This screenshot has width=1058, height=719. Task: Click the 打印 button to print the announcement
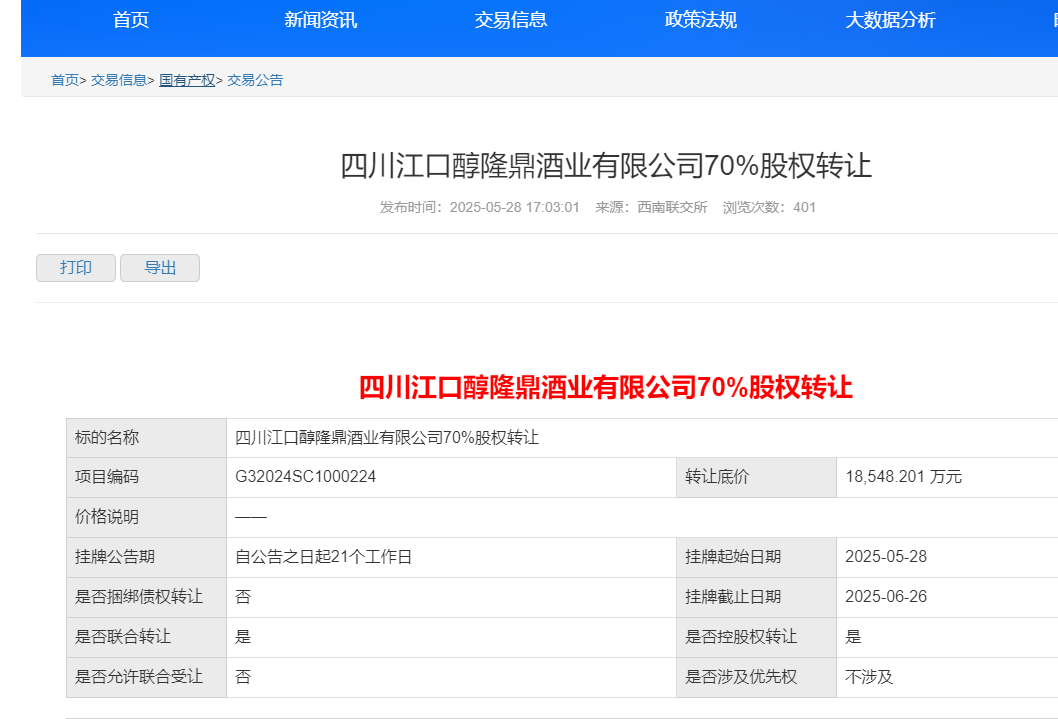pos(75,267)
